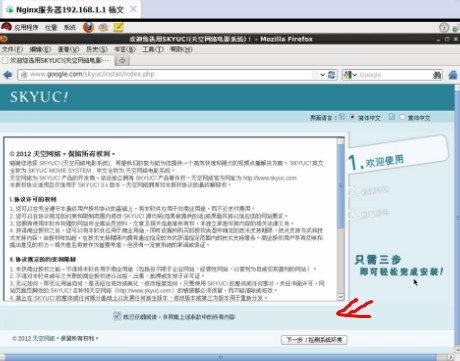
Task: Open the 系统 system menu
Action: (x=70, y=27)
